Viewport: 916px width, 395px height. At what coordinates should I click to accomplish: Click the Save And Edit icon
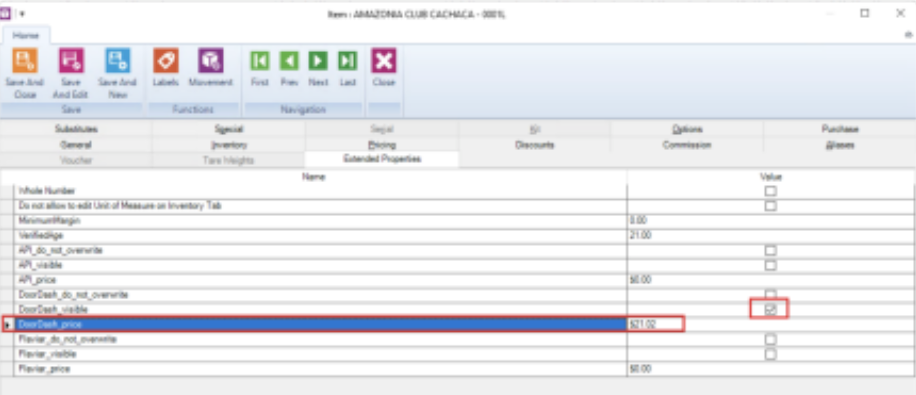click(x=71, y=61)
